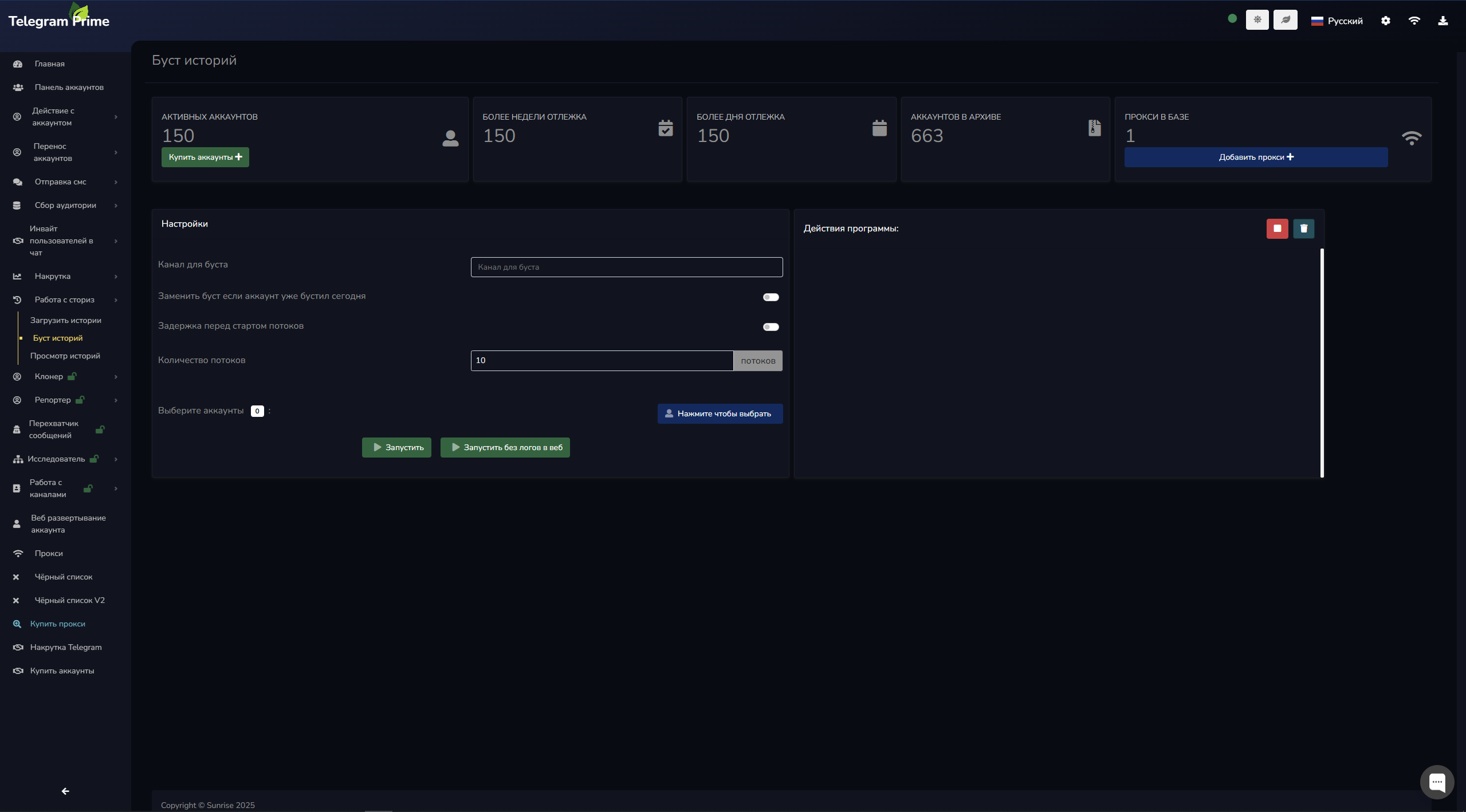Open Перехватчик сообщений menu item
The image size is (1466, 812).
click(54, 429)
